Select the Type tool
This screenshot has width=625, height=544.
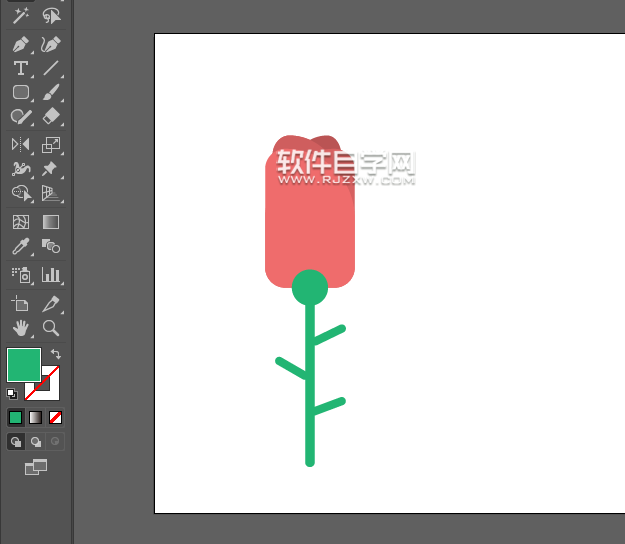click(20, 68)
